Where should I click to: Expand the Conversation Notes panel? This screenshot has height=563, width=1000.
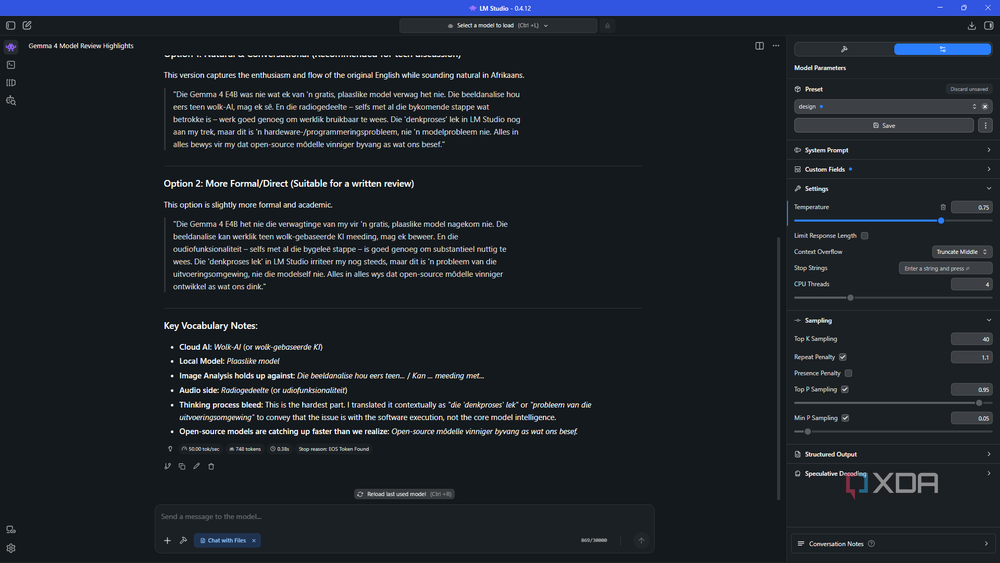point(893,544)
